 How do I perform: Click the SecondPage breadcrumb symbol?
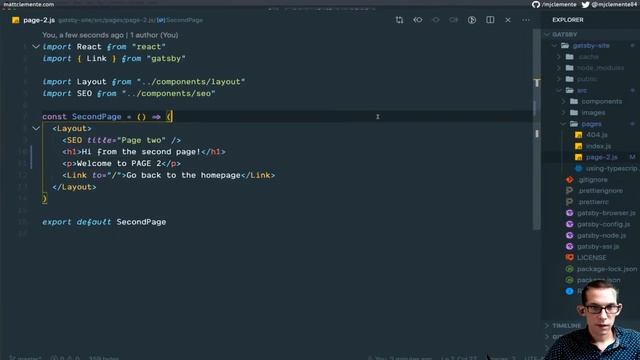(x=184, y=20)
